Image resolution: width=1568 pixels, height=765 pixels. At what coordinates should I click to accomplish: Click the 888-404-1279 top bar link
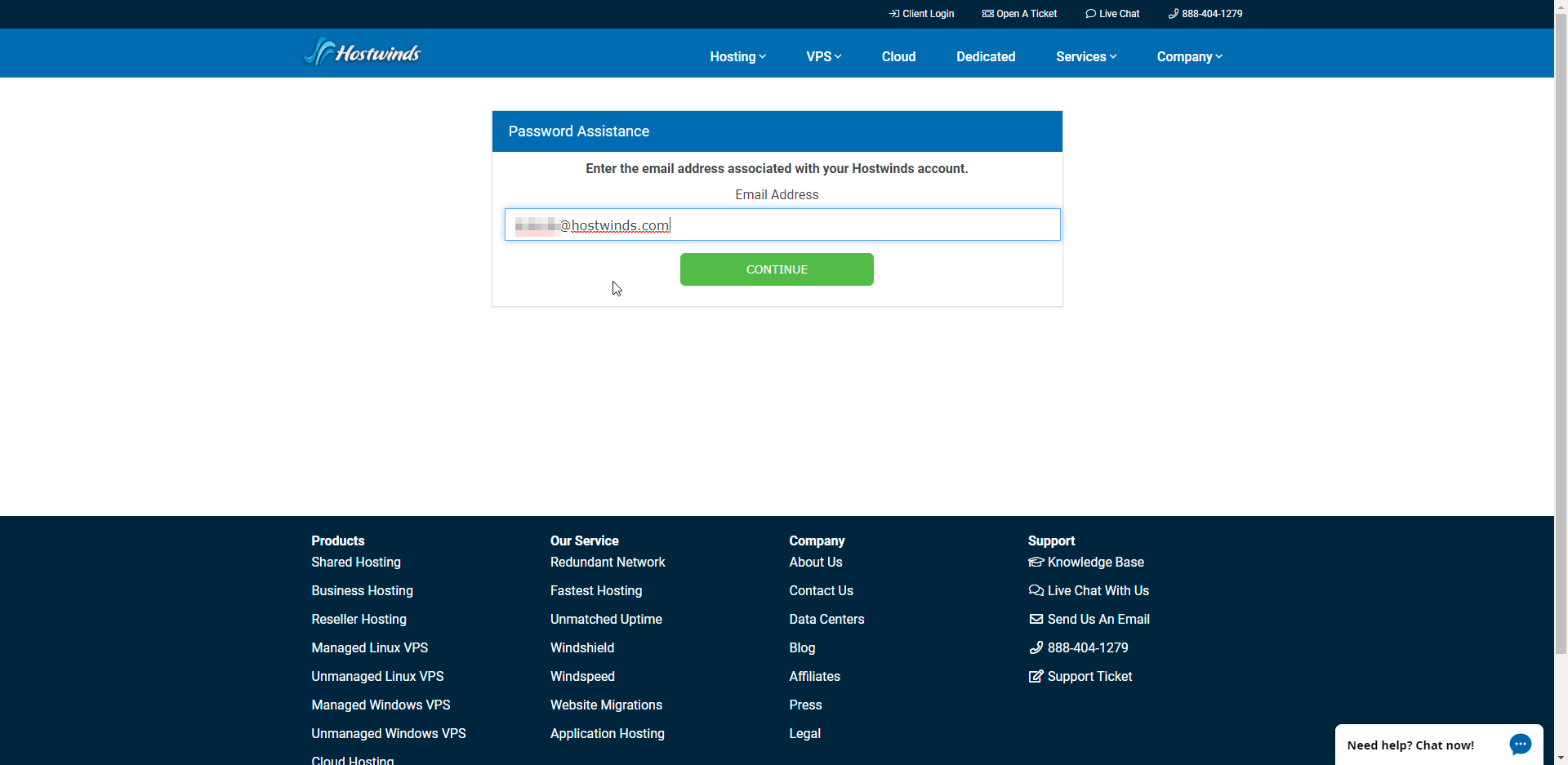(1205, 14)
